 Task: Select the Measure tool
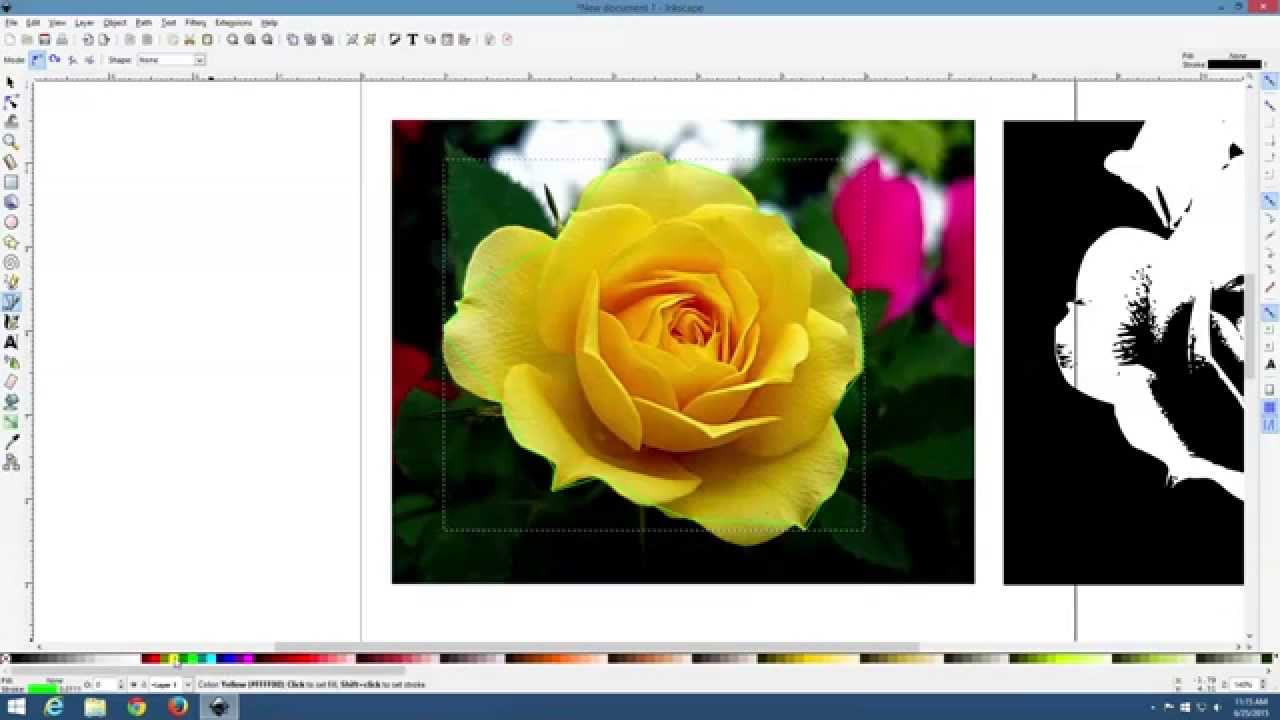point(11,161)
